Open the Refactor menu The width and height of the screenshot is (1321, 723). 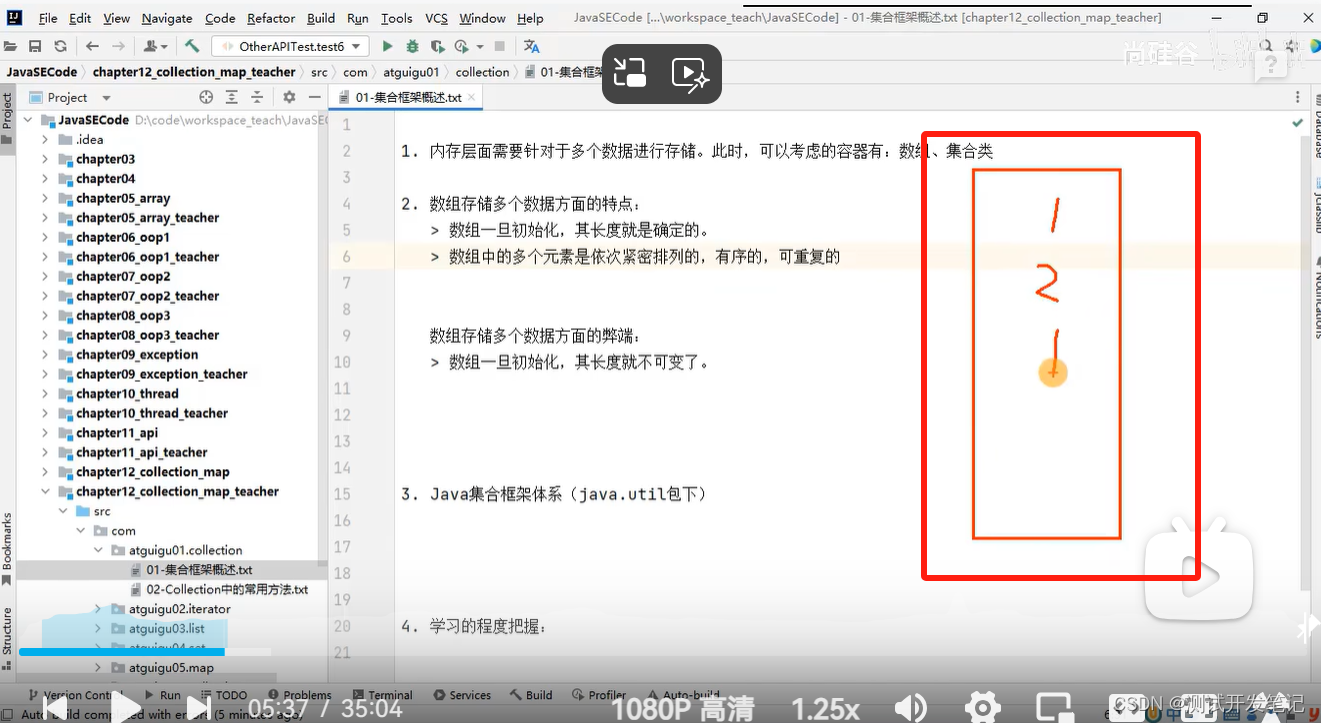pos(271,18)
